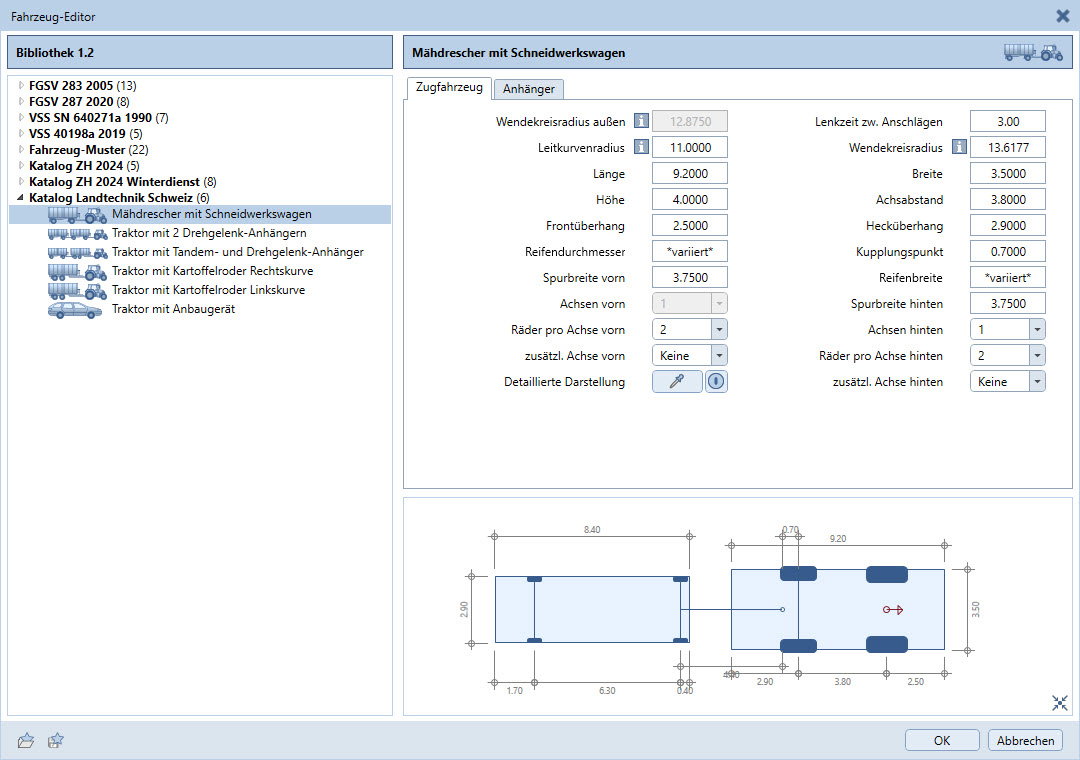Toggle the round switch beside the eyedropper

(x=716, y=381)
